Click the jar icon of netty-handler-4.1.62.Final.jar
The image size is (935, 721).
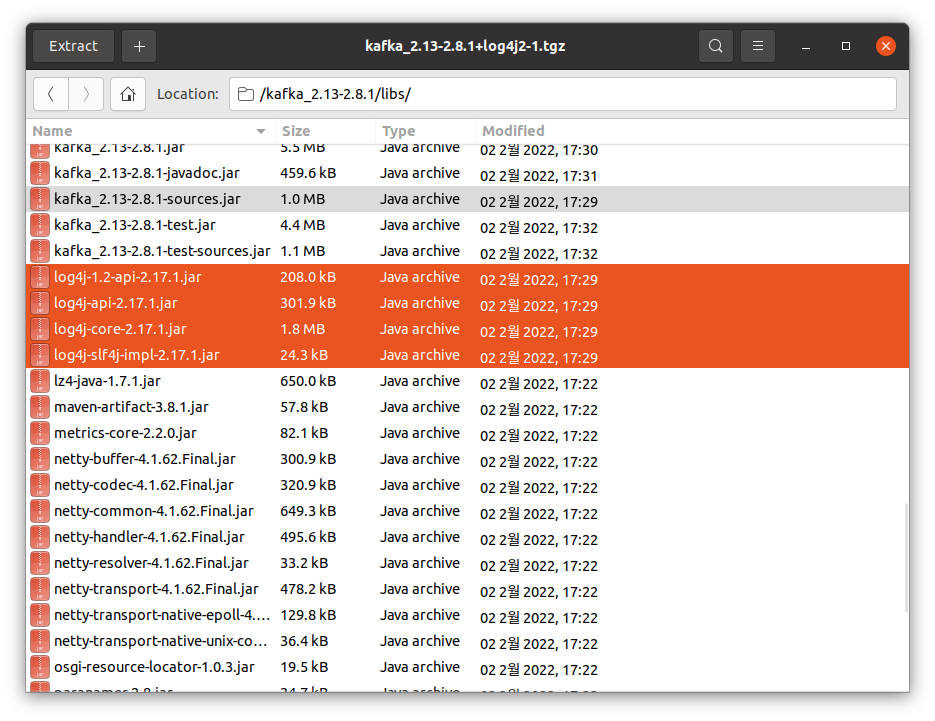point(40,537)
